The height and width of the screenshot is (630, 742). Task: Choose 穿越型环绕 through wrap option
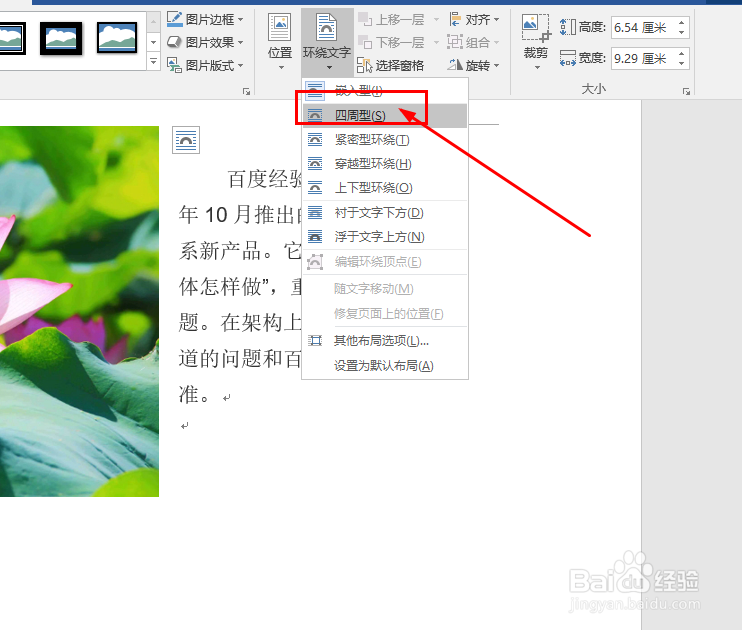point(384,164)
